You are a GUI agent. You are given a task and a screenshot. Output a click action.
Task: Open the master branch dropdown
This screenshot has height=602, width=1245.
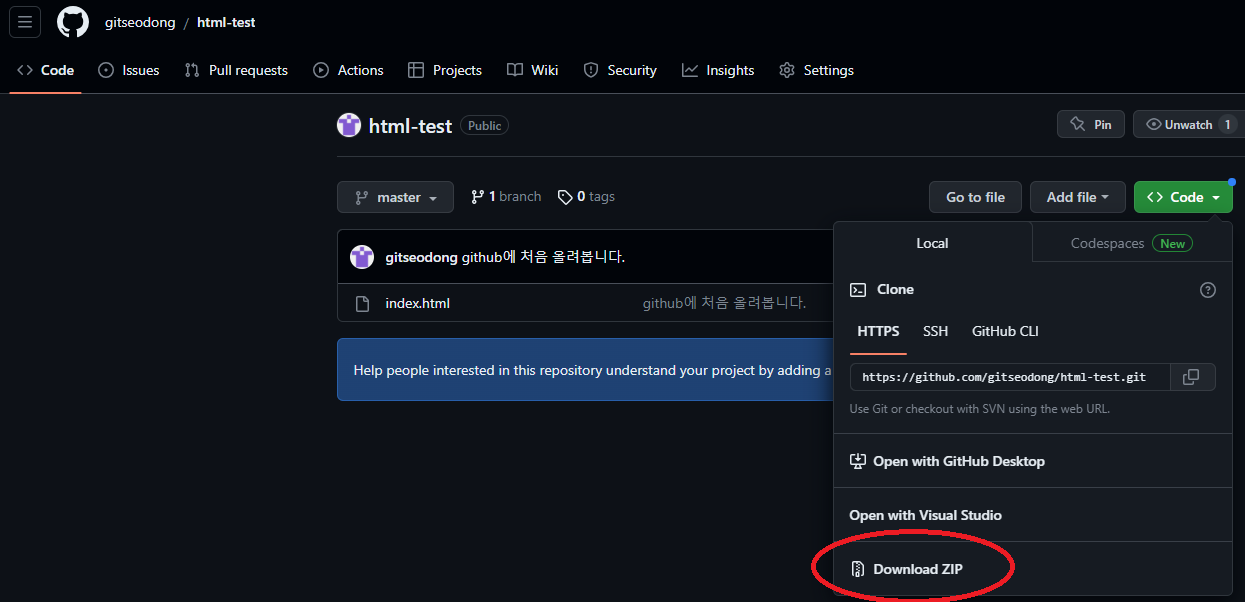(395, 197)
